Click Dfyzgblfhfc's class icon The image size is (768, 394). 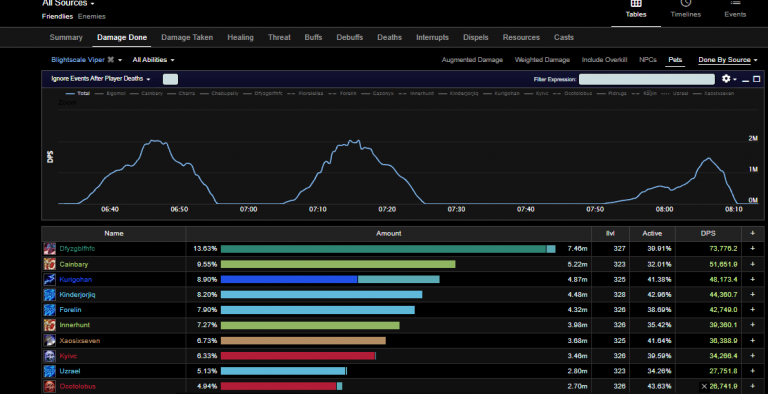(x=49, y=248)
